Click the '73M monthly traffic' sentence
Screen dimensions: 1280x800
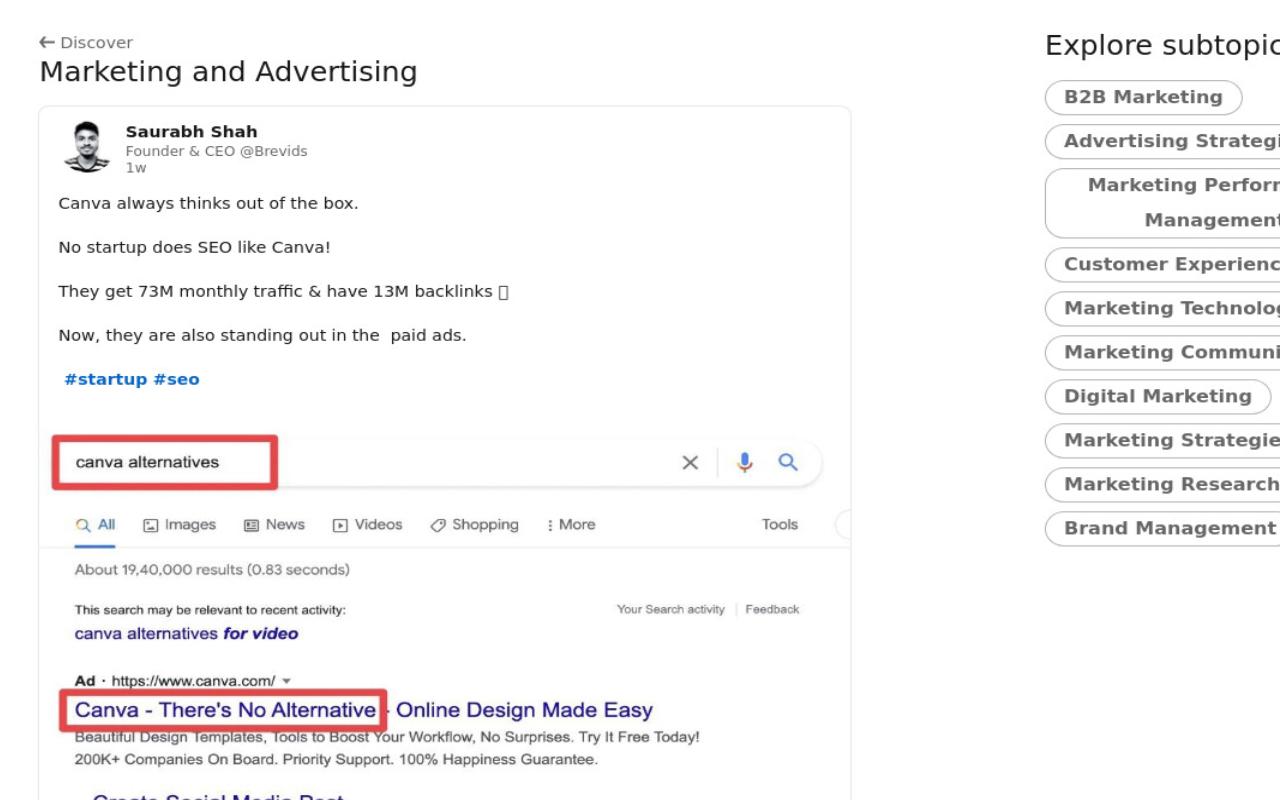284,291
